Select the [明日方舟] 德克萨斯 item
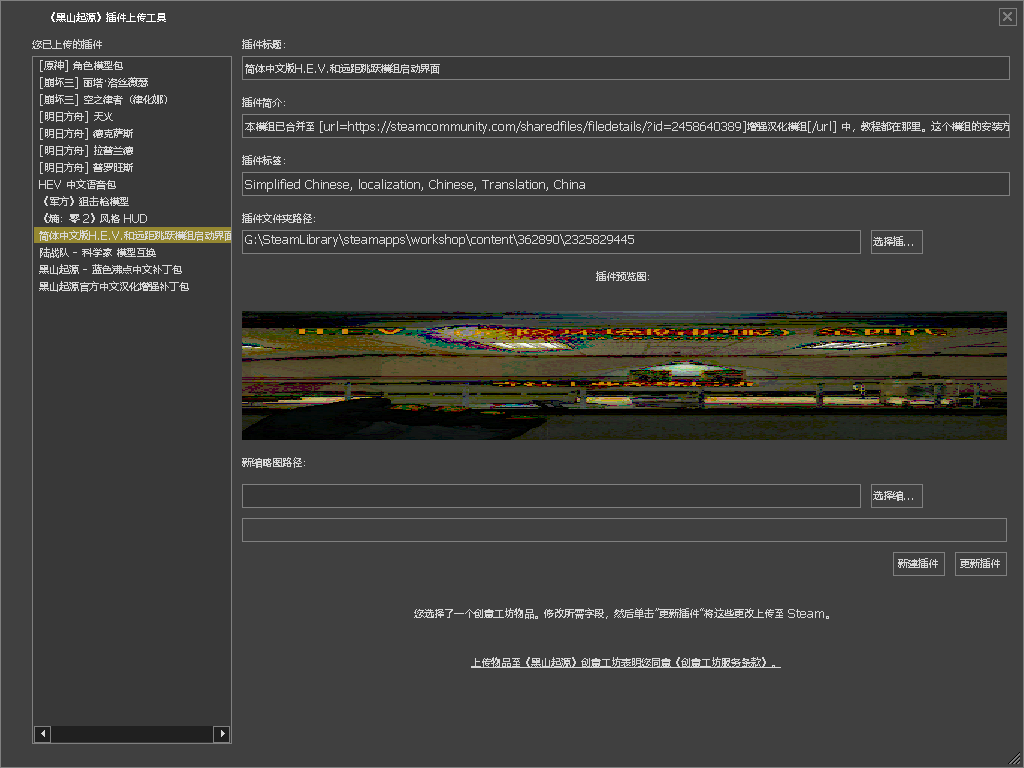Image resolution: width=1024 pixels, height=768 pixels. [x=132, y=133]
